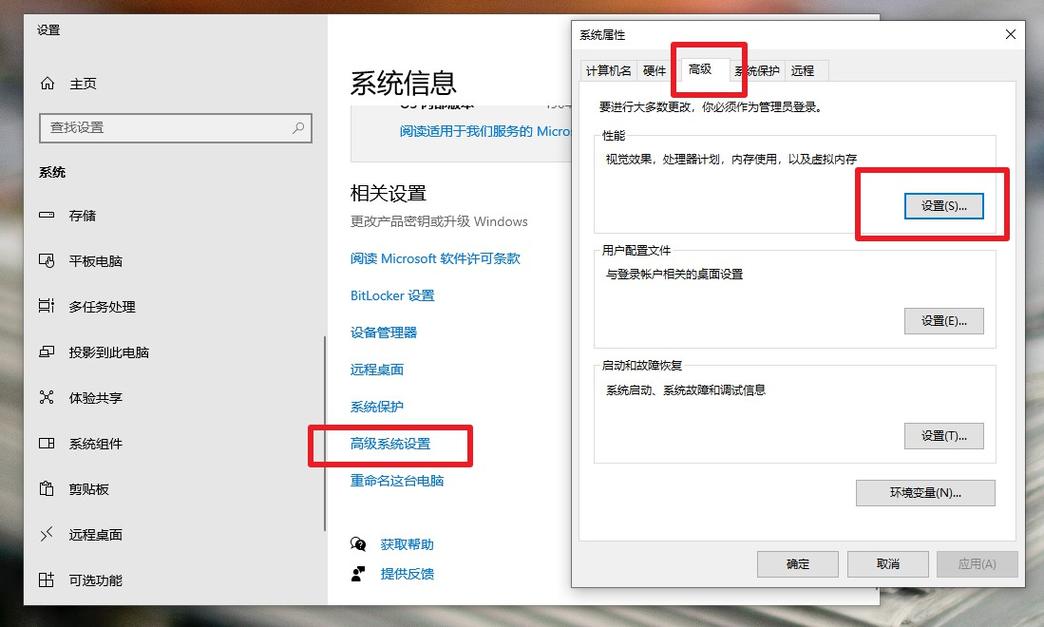Screen dimensions: 1044x627
Task: Switch to the 计算机名 tab
Action: coord(609,71)
